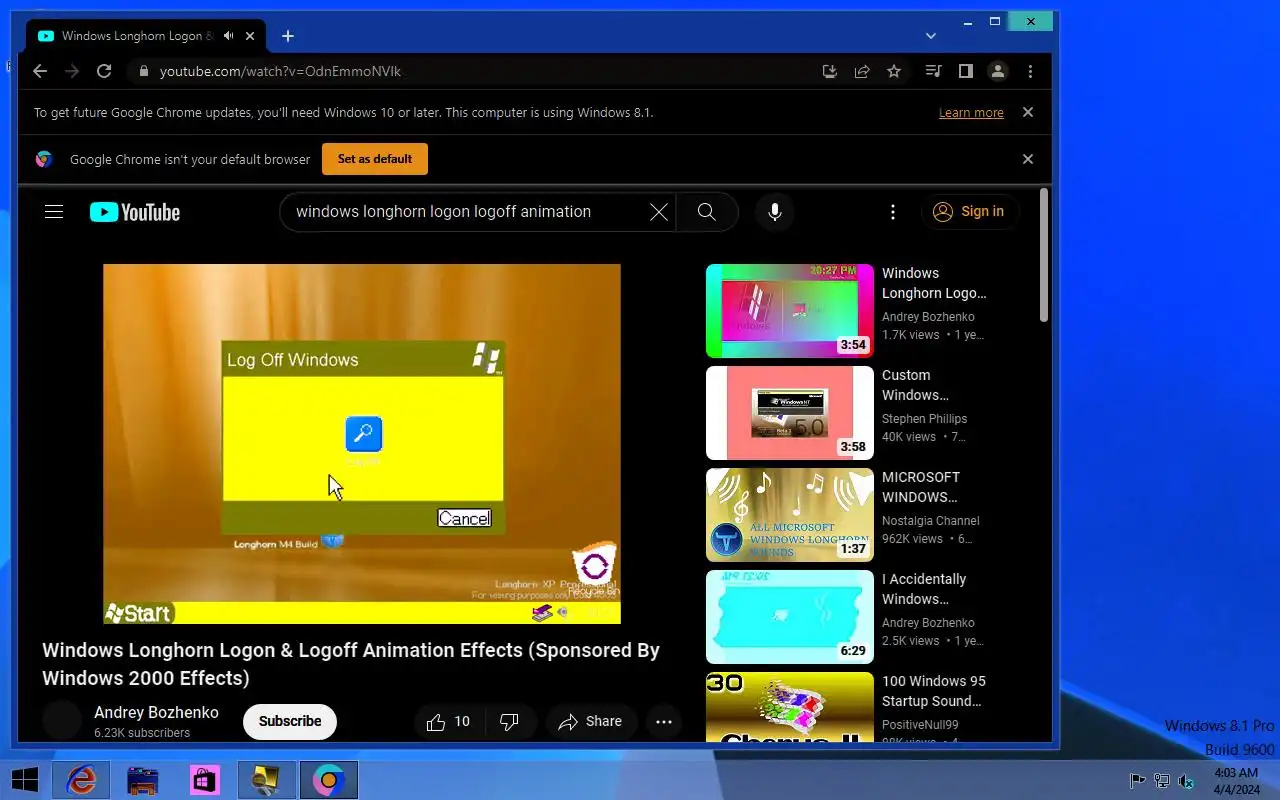Image resolution: width=1280 pixels, height=800 pixels.
Task: Run search with the magnifier button
Action: click(707, 212)
